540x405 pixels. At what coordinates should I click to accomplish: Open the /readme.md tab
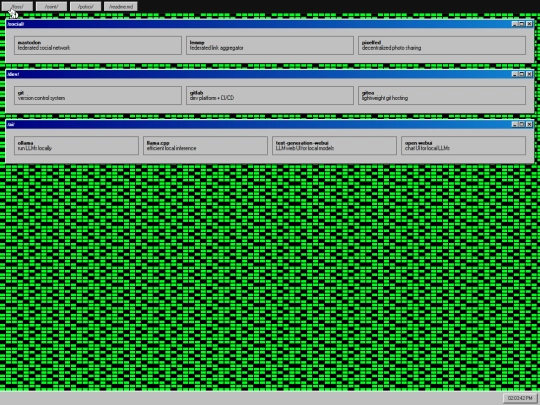[121, 7]
